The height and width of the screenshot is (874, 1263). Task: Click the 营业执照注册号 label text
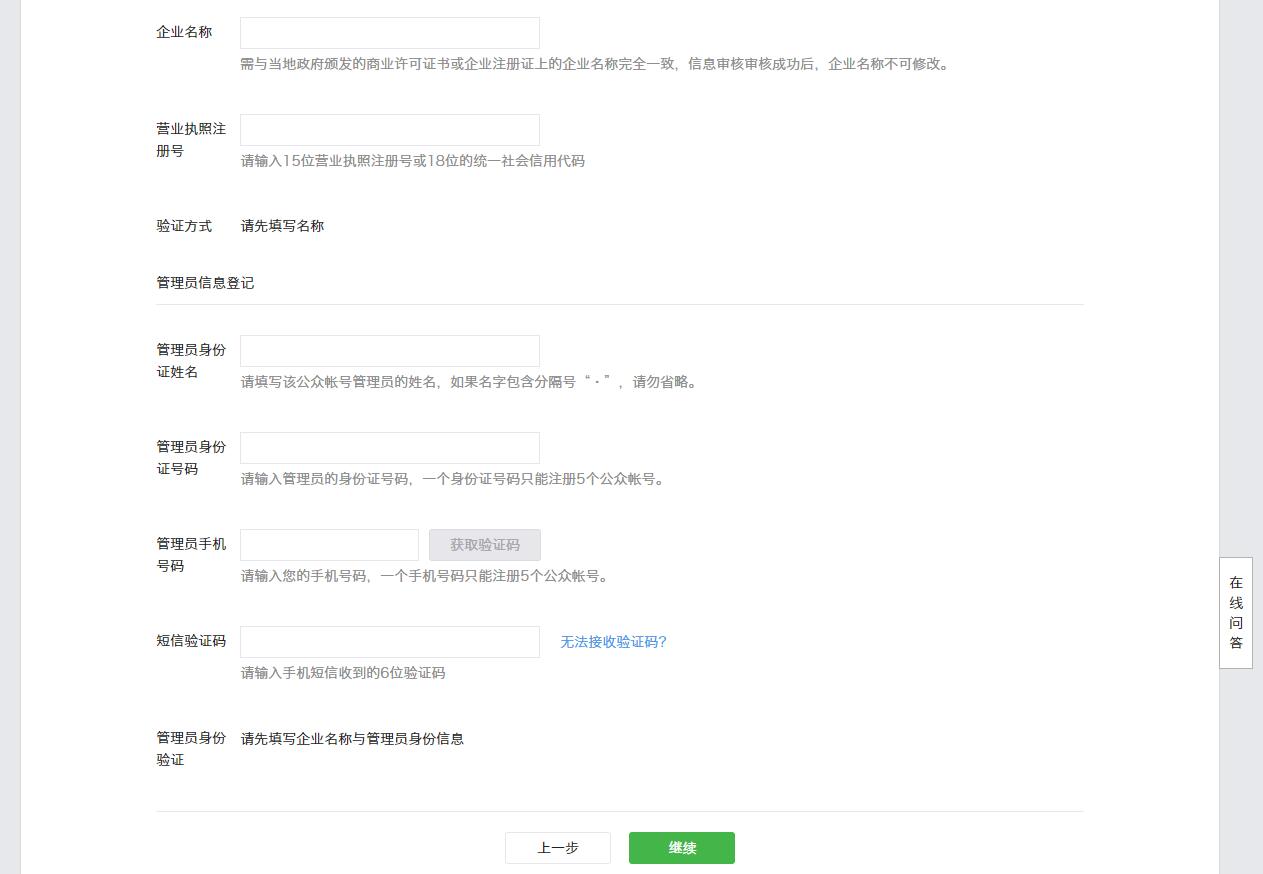(x=190, y=140)
